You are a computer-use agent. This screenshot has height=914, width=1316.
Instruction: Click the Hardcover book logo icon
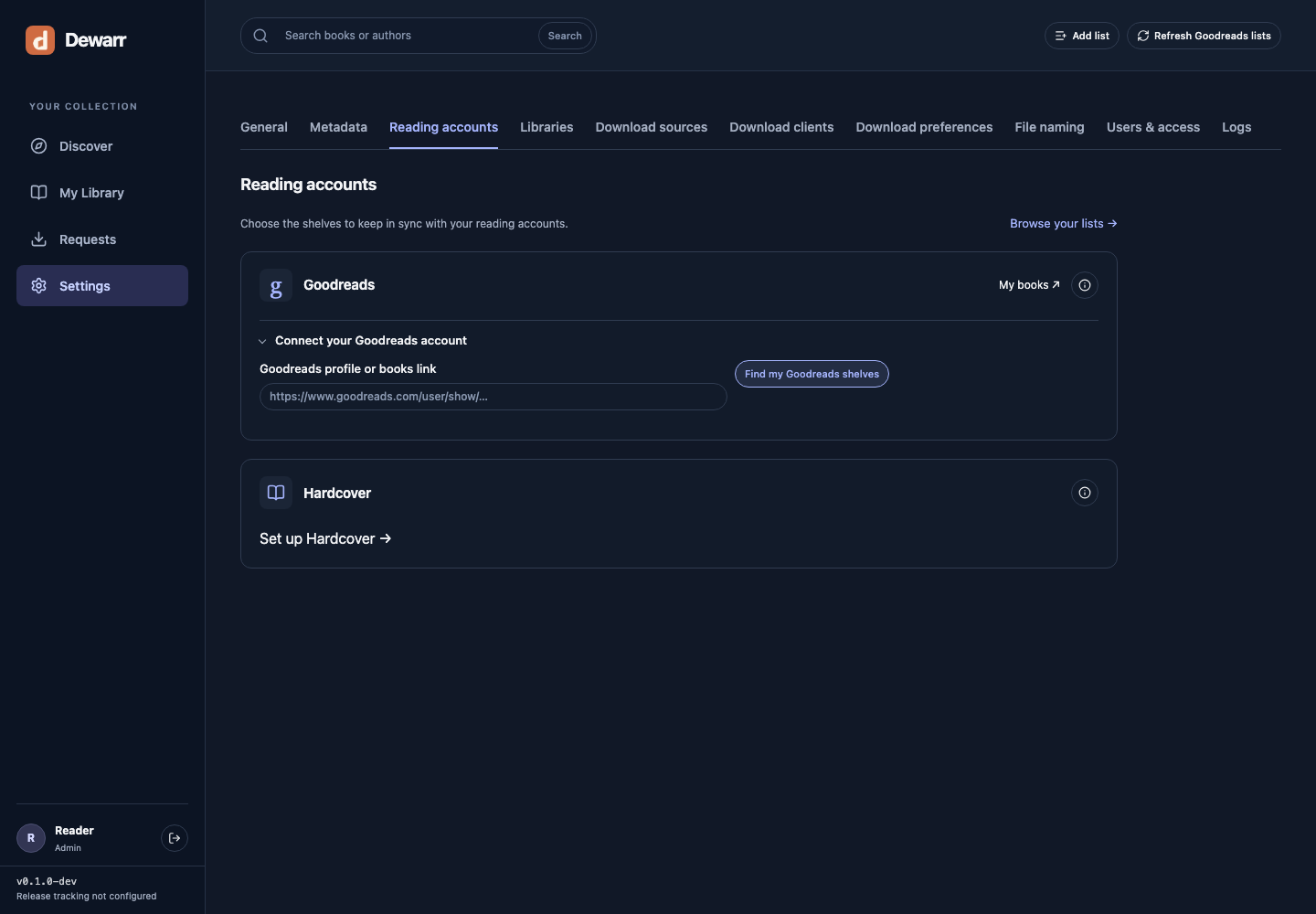click(276, 493)
